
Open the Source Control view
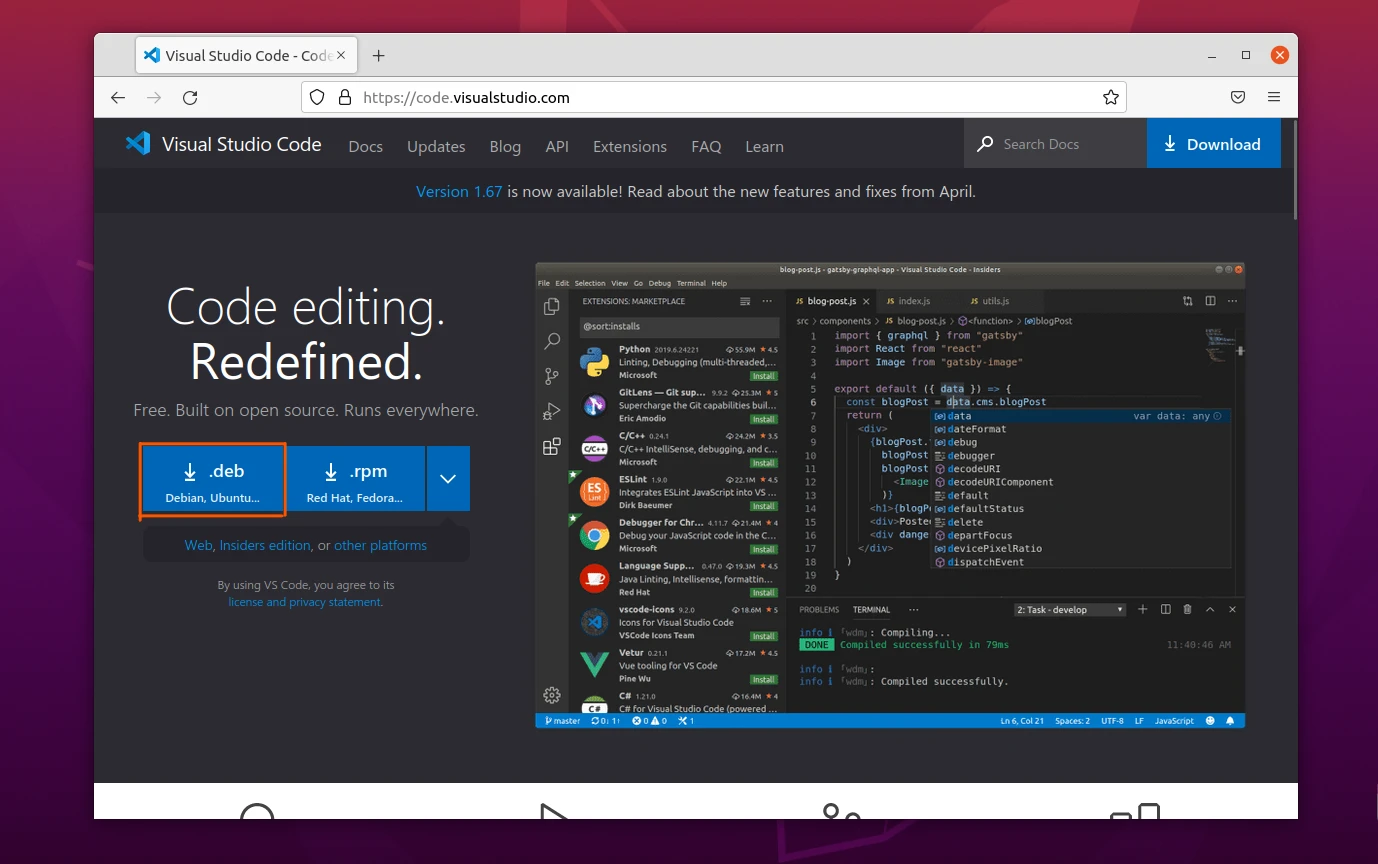tap(551, 376)
